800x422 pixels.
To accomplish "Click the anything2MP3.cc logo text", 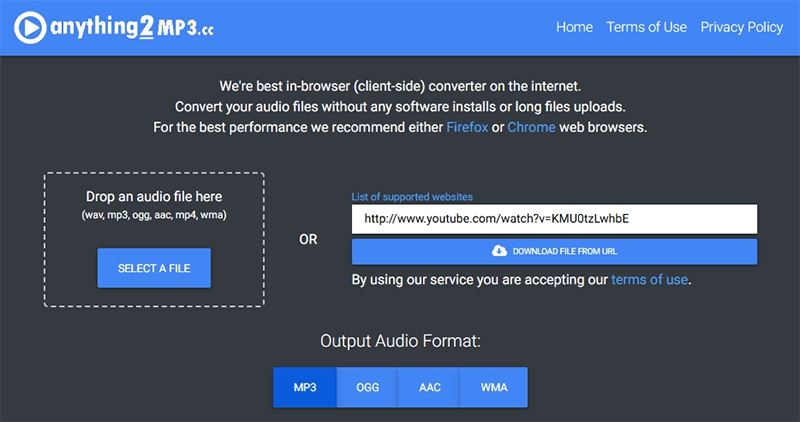I will pos(130,29).
